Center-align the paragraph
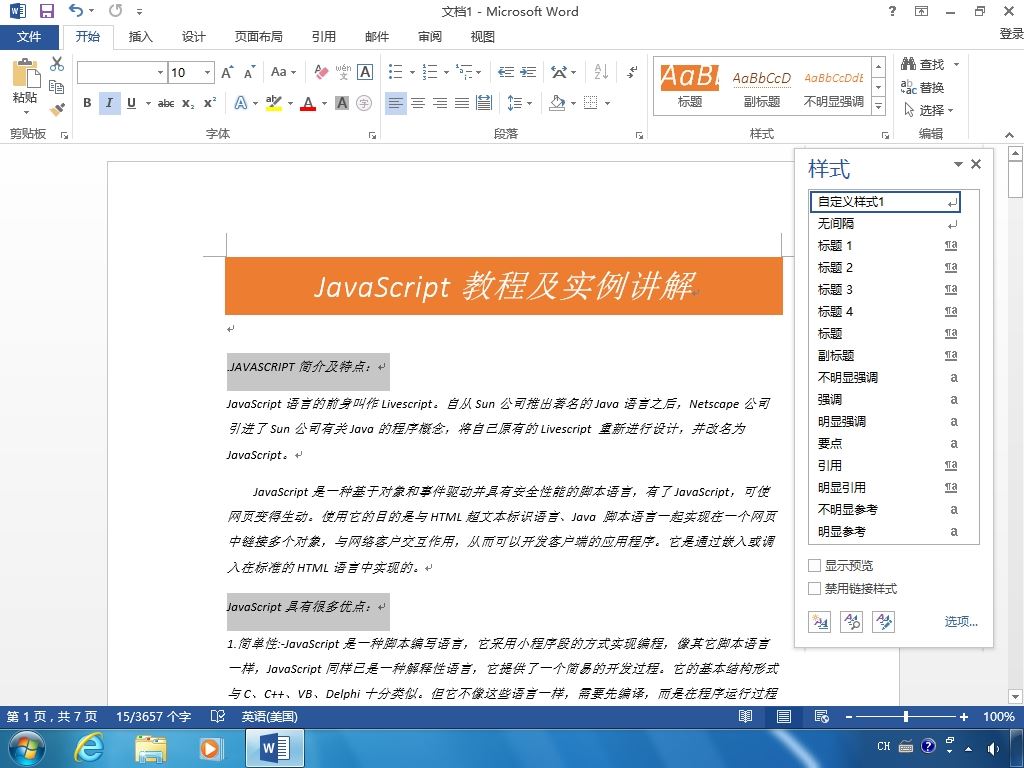Viewport: 1024px width, 768px height. click(x=418, y=103)
